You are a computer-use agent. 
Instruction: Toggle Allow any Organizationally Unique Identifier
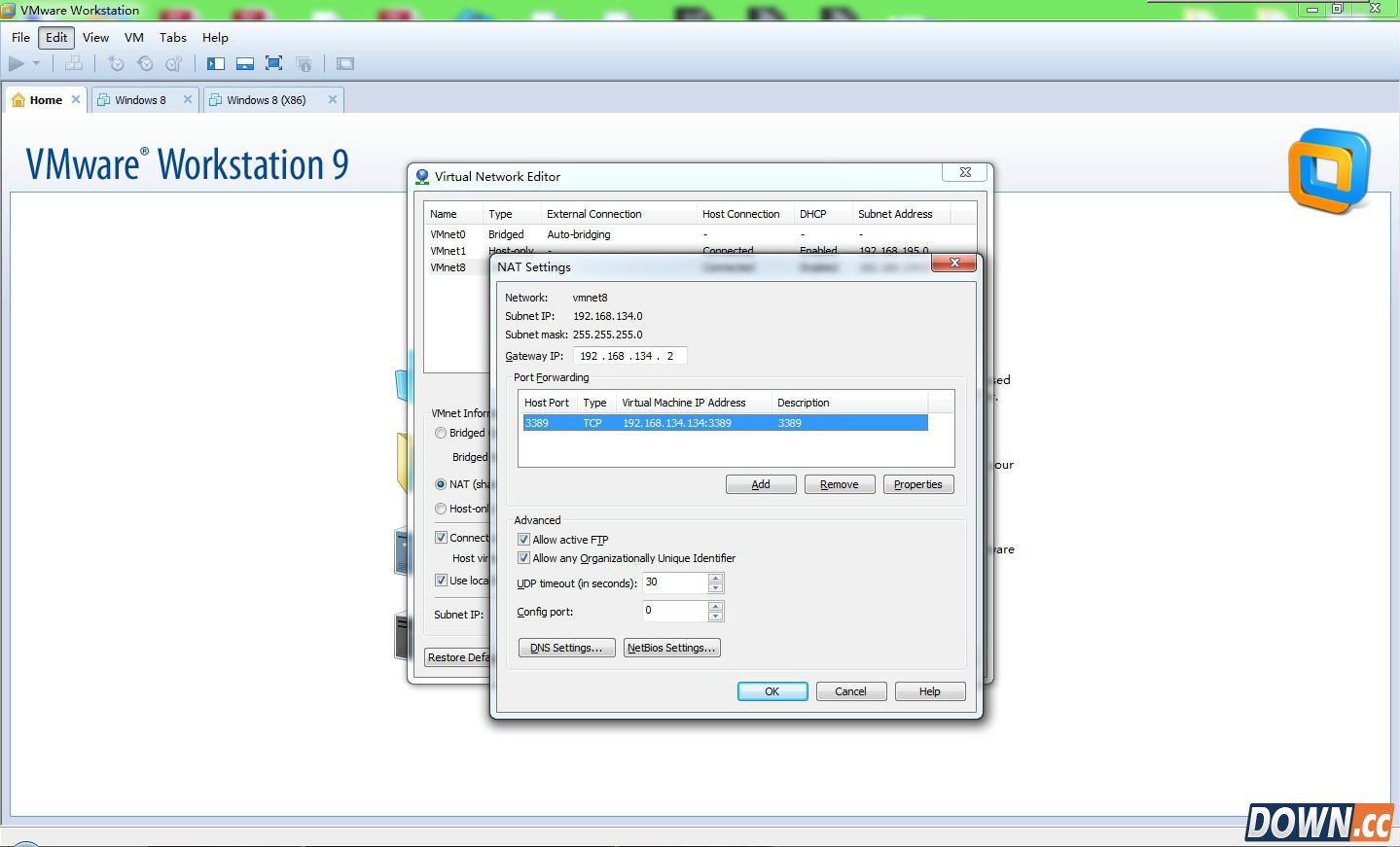tap(523, 558)
